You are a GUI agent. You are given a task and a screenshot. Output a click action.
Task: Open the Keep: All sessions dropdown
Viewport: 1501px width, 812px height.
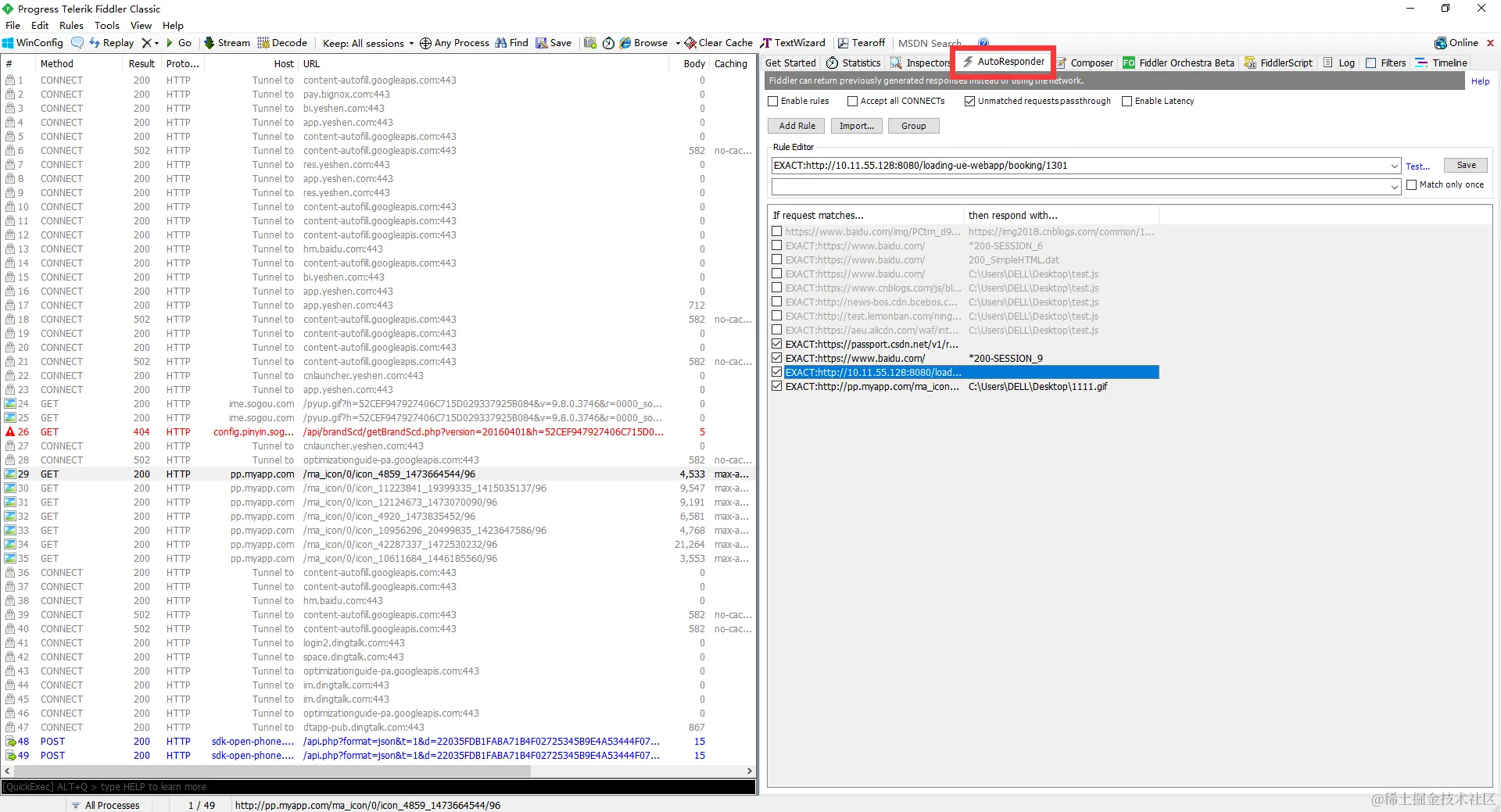tap(368, 43)
